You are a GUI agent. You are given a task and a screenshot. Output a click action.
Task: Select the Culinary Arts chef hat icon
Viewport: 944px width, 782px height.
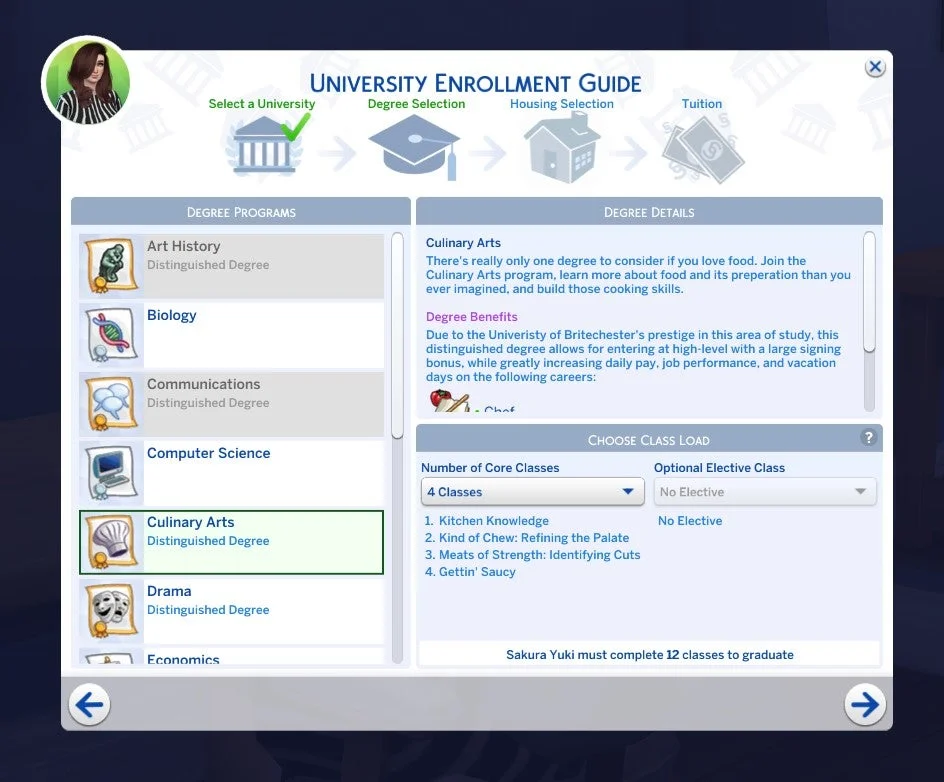pos(110,541)
